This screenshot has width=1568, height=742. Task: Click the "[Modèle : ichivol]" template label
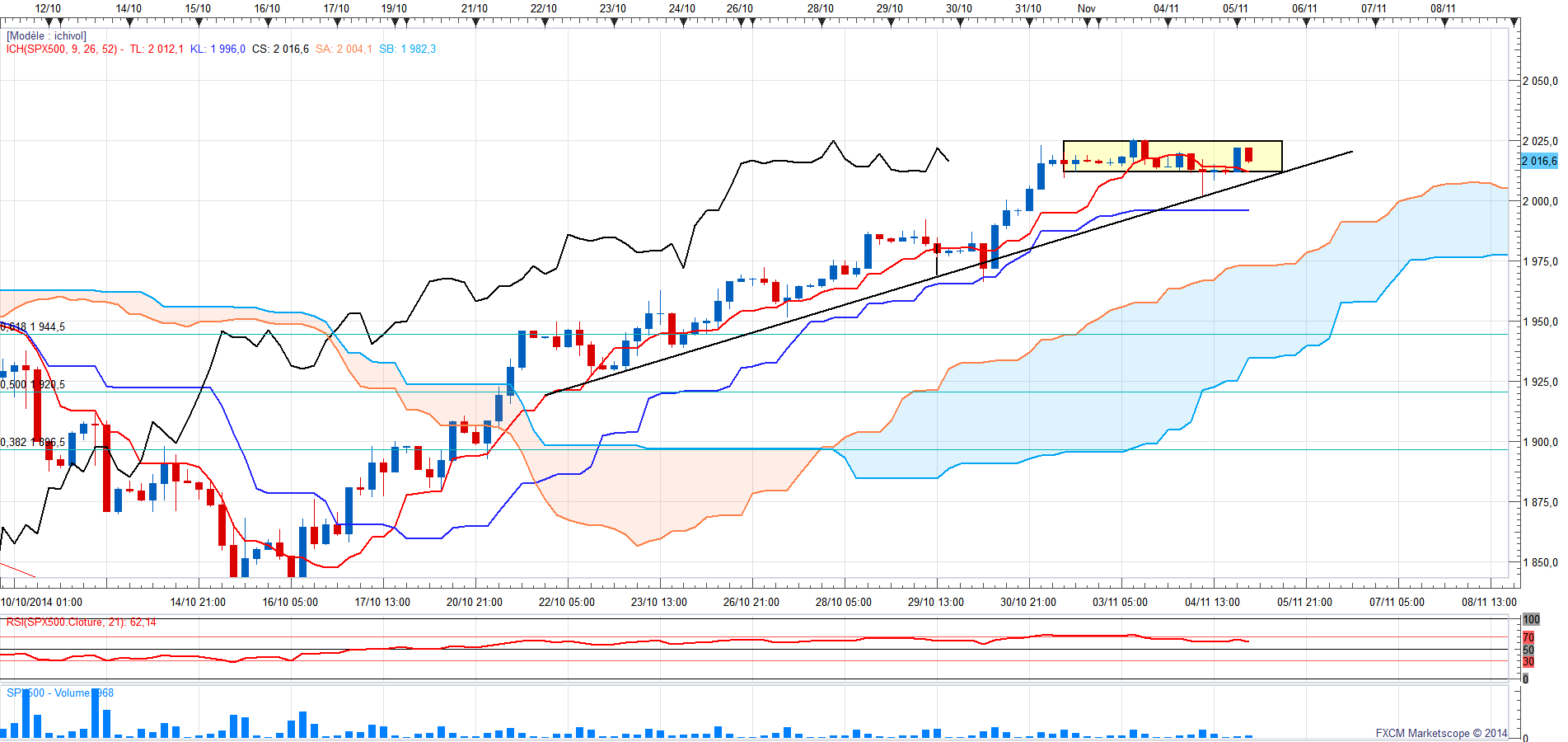[x=46, y=36]
